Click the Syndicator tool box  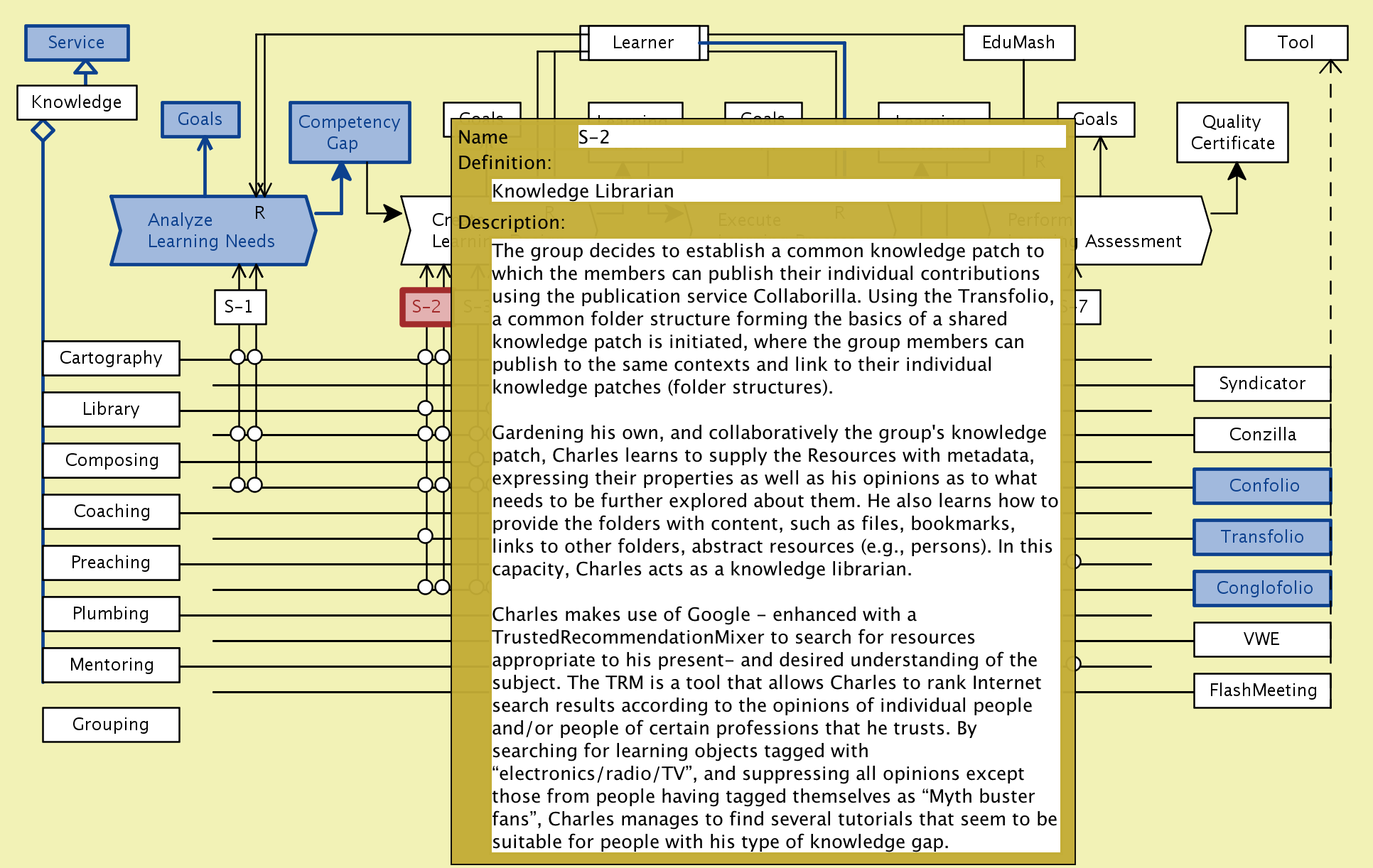(1262, 384)
